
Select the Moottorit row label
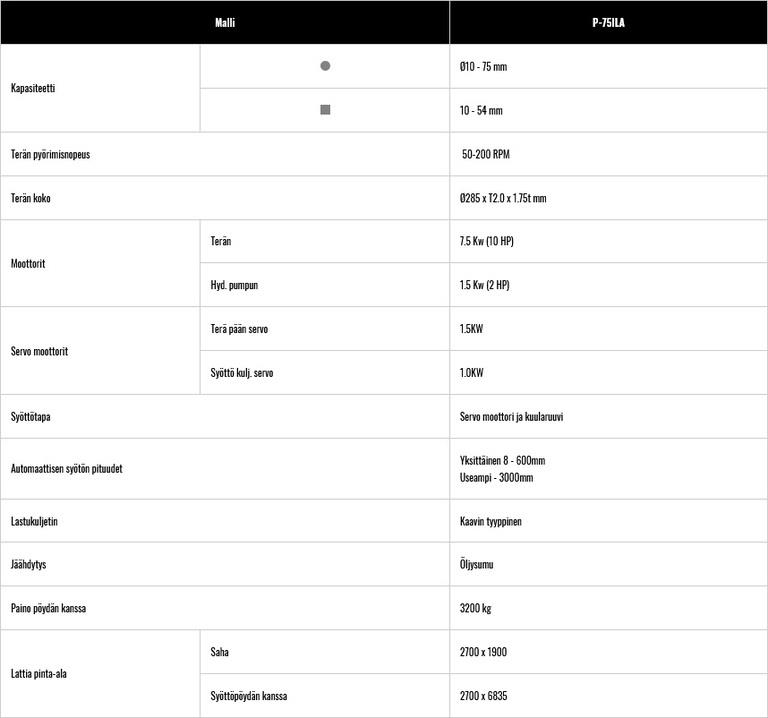pyautogui.click(x=29, y=264)
